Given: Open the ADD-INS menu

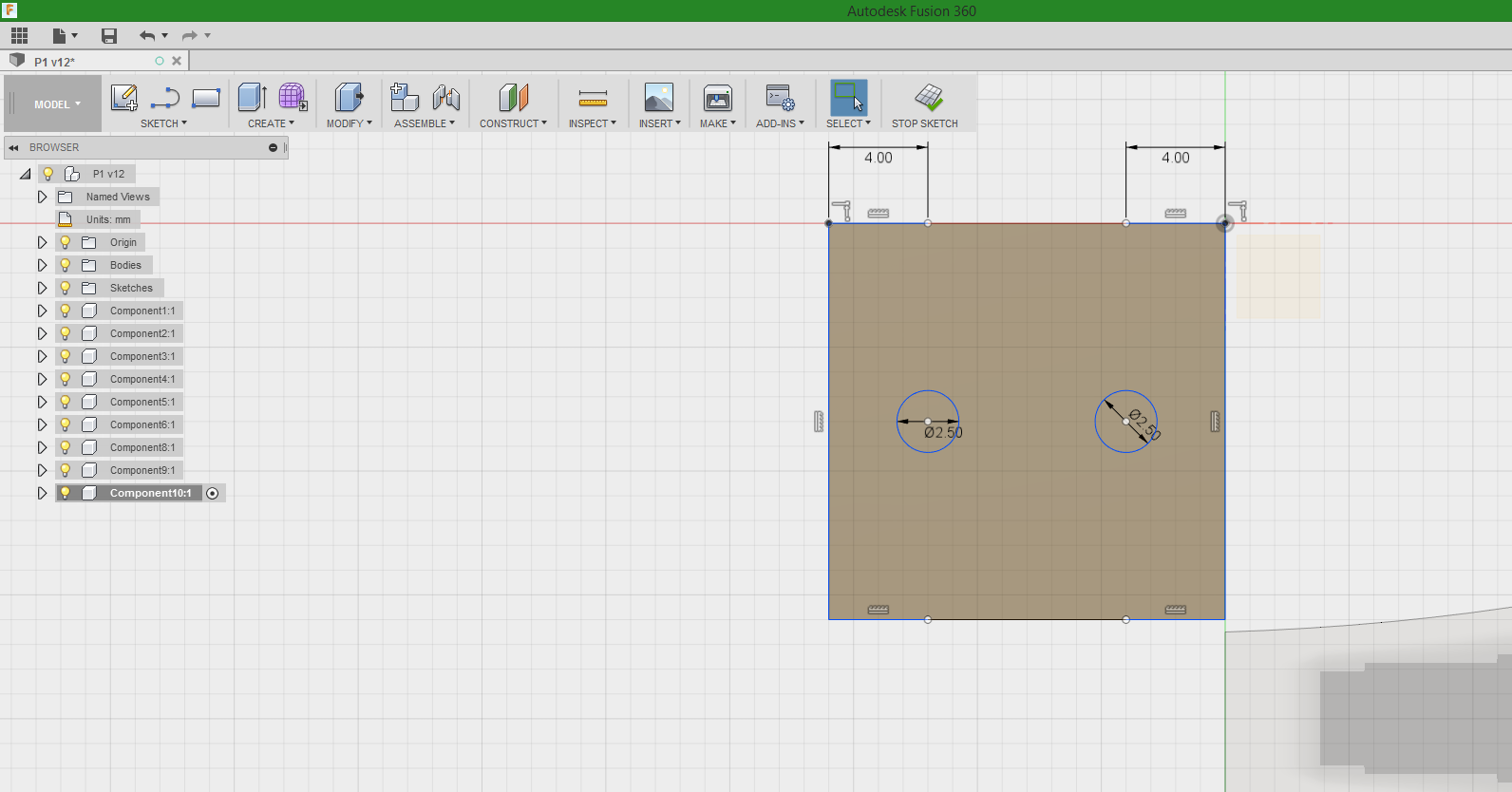Looking at the screenshot, I should [x=780, y=123].
